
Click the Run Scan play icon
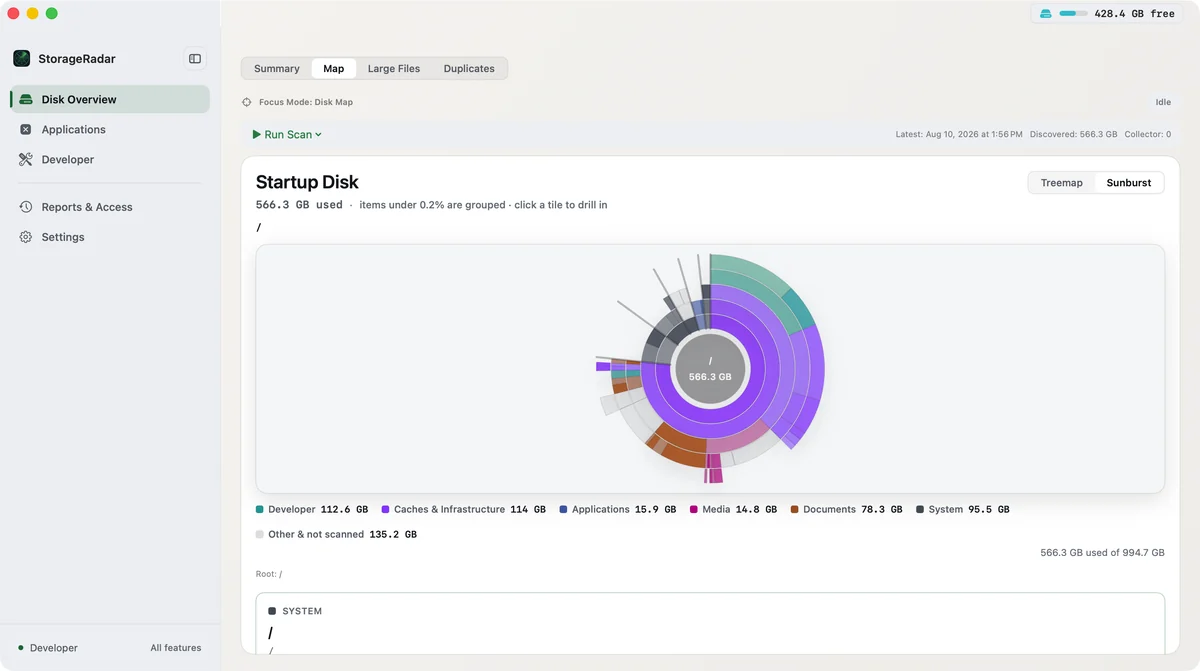click(x=257, y=134)
